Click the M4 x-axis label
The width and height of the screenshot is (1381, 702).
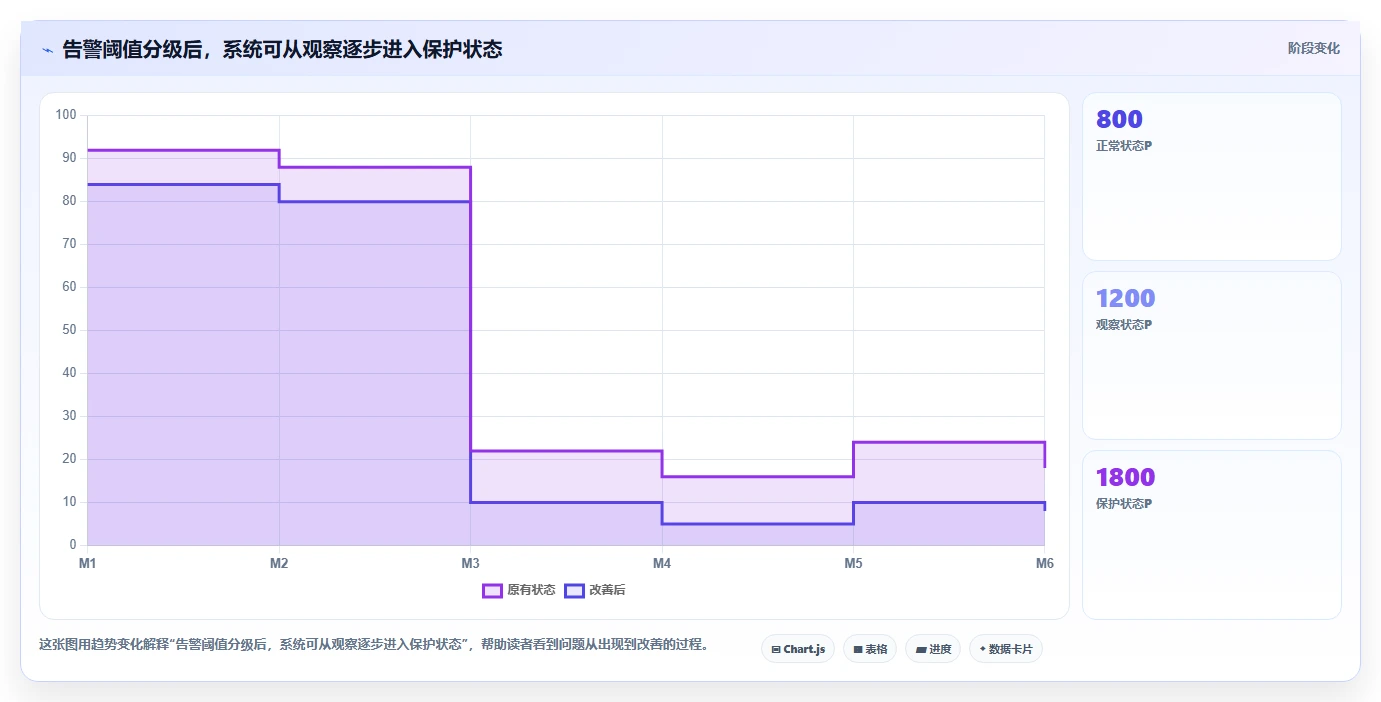click(x=662, y=564)
